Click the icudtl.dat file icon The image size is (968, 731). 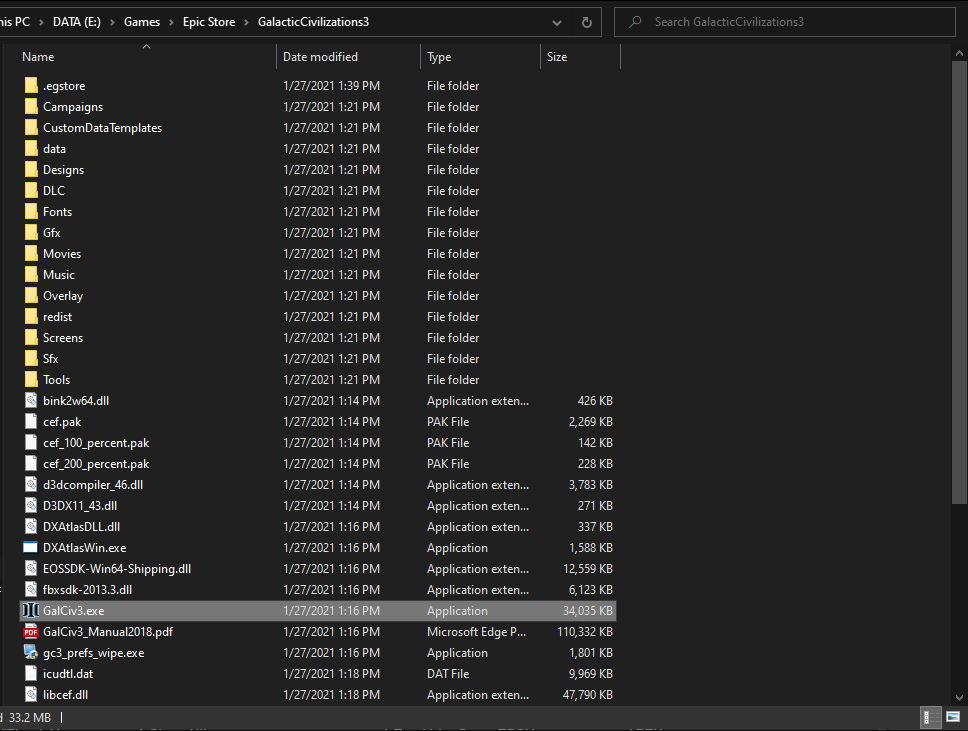coord(31,673)
